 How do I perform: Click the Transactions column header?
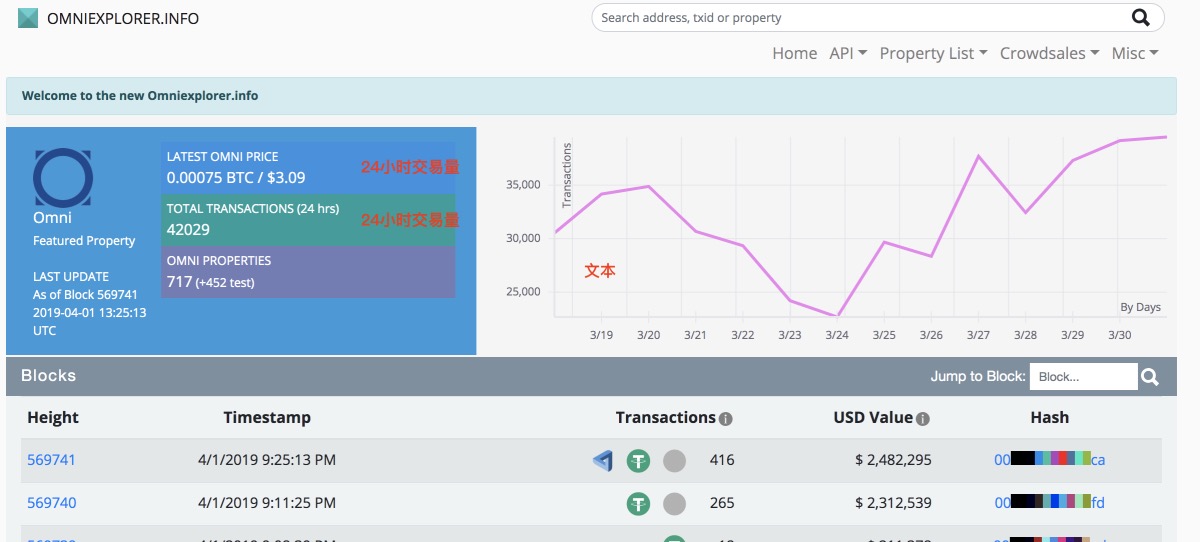(x=666, y=418)
